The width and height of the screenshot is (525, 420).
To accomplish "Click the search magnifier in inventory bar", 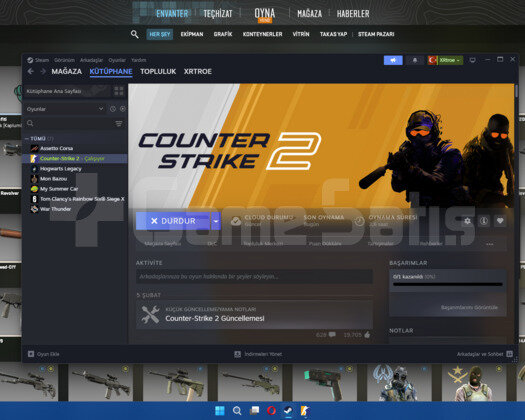I will pos(135,34).
